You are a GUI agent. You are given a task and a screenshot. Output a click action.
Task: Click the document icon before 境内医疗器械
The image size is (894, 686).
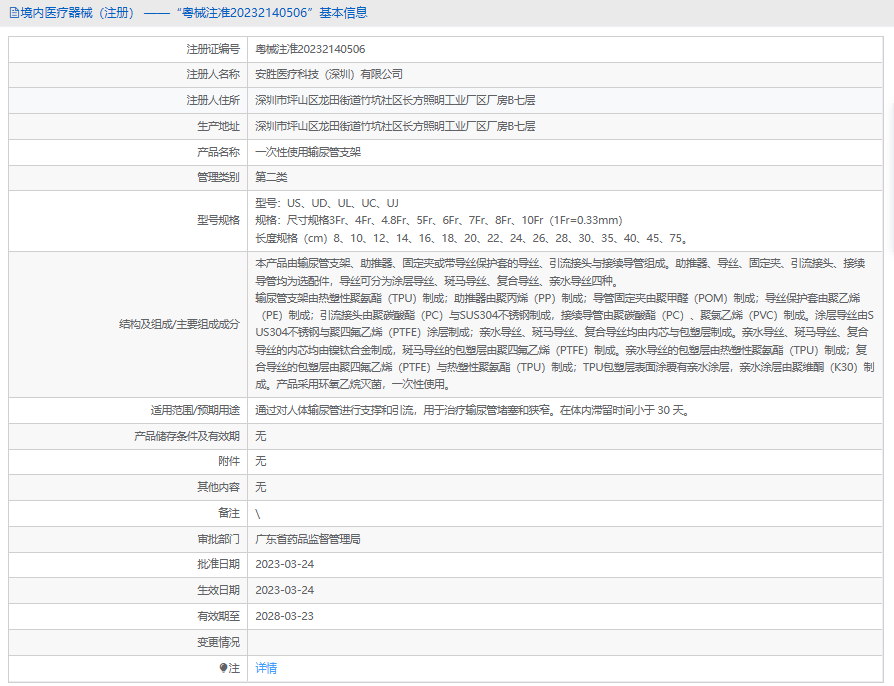[x=14, y=13]
